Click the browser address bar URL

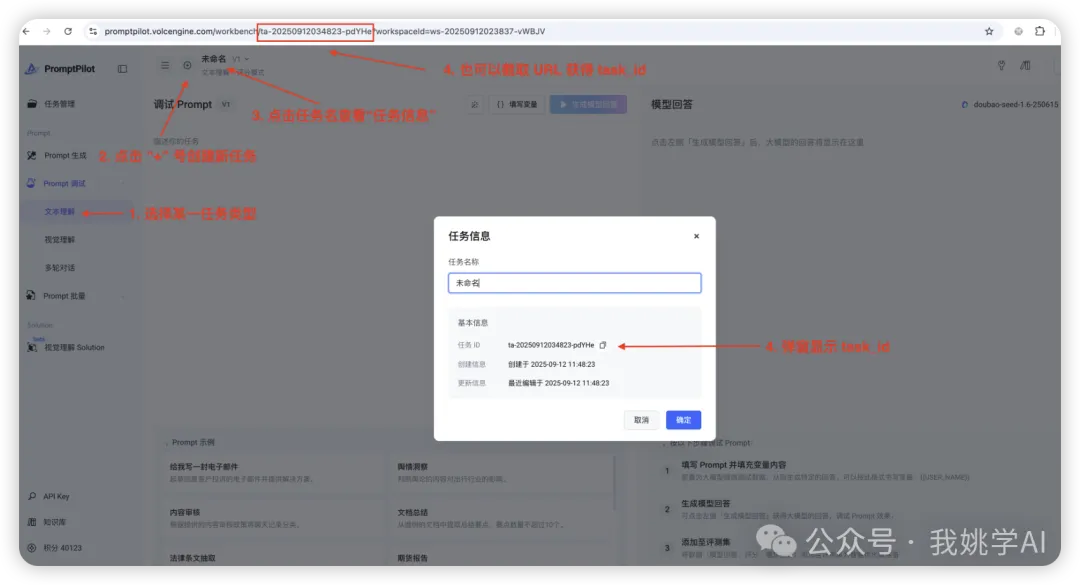[x=324, y=31]
